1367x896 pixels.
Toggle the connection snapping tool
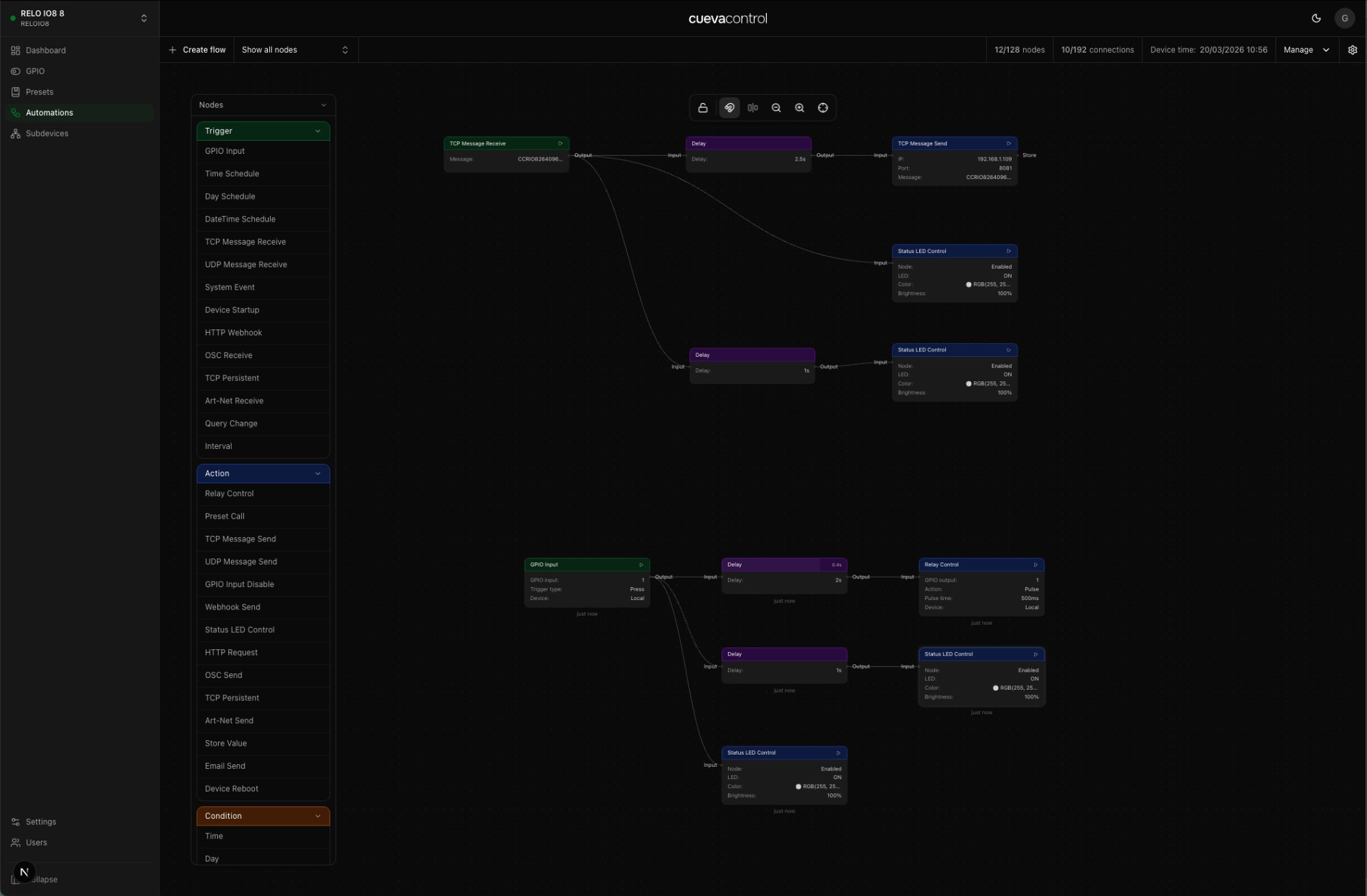pos(729,107)
